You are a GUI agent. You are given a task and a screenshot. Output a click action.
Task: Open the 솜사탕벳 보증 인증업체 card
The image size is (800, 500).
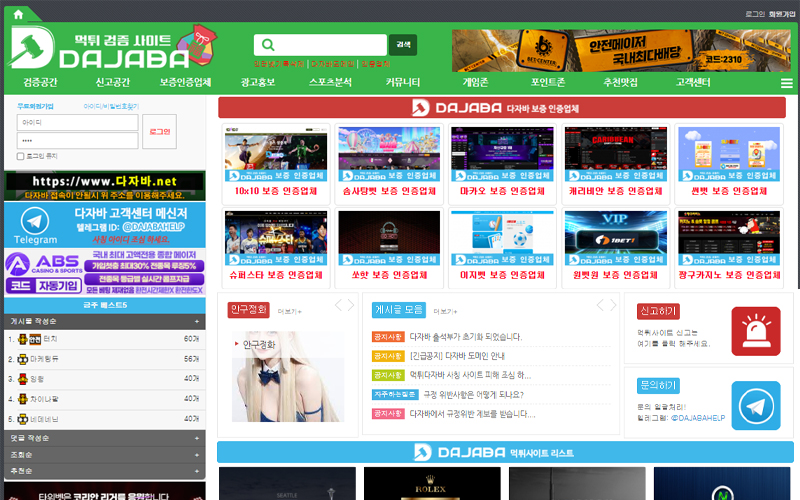tap(389, 163)
